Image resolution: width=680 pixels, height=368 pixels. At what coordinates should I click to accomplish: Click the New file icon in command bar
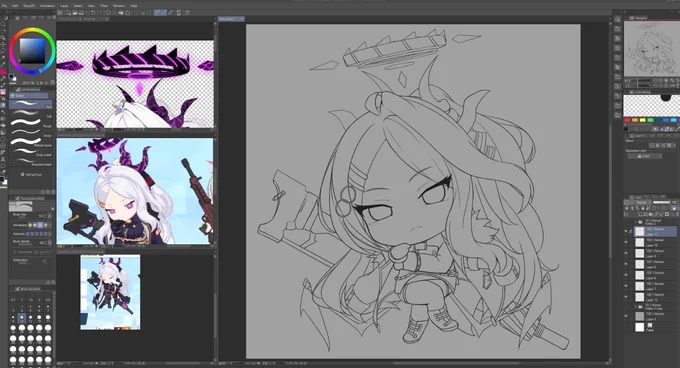coord(68,13)
